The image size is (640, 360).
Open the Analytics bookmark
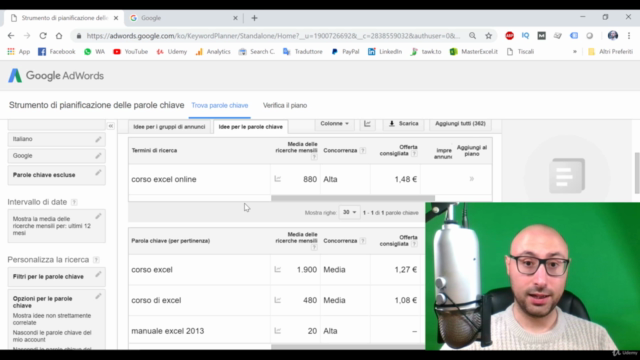[213, 52]
